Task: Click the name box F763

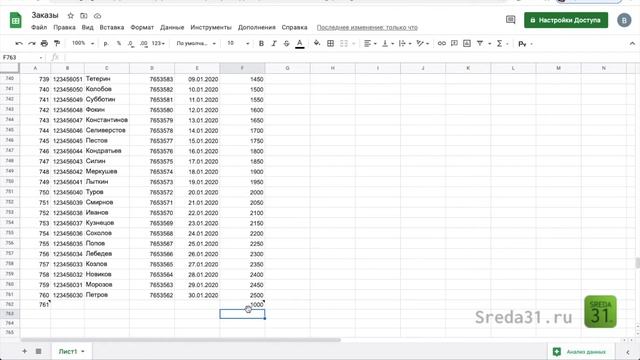Action: (20, 58)
